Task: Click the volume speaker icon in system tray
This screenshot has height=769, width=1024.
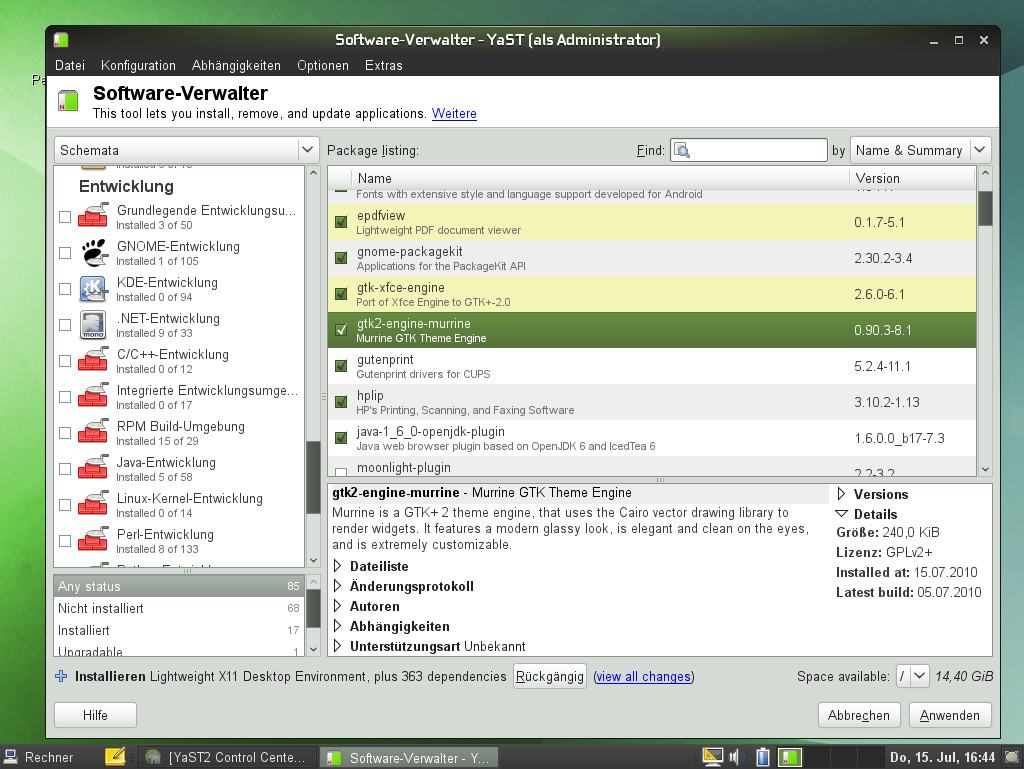Action: [x=735, y=757]
